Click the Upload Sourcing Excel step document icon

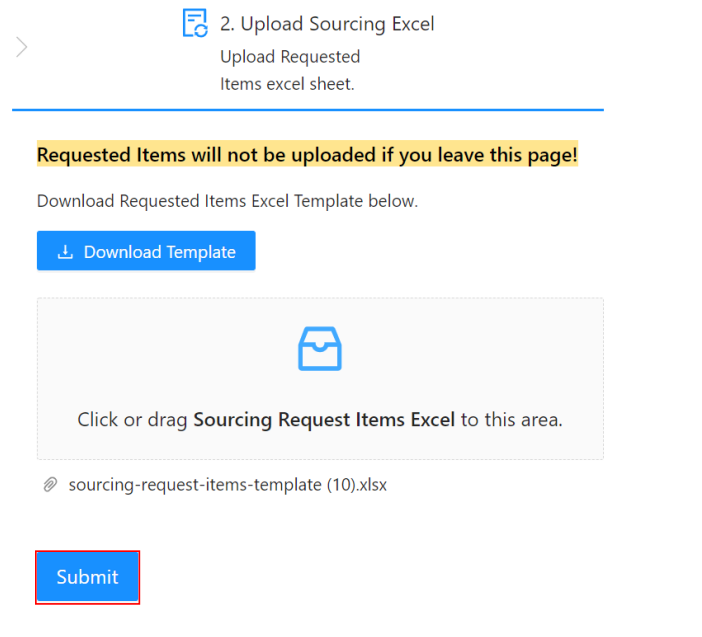point(195,23)
